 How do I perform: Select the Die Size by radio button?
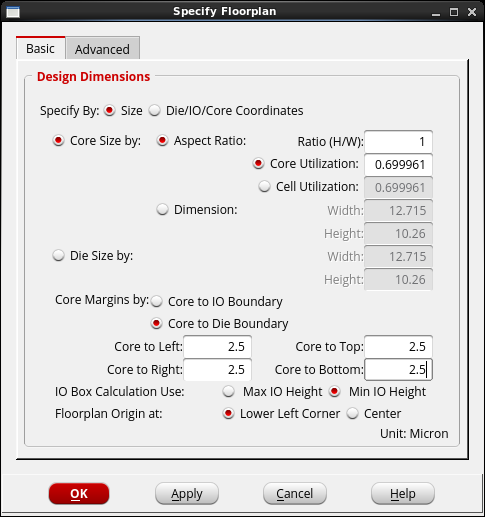tap(58, 256)
